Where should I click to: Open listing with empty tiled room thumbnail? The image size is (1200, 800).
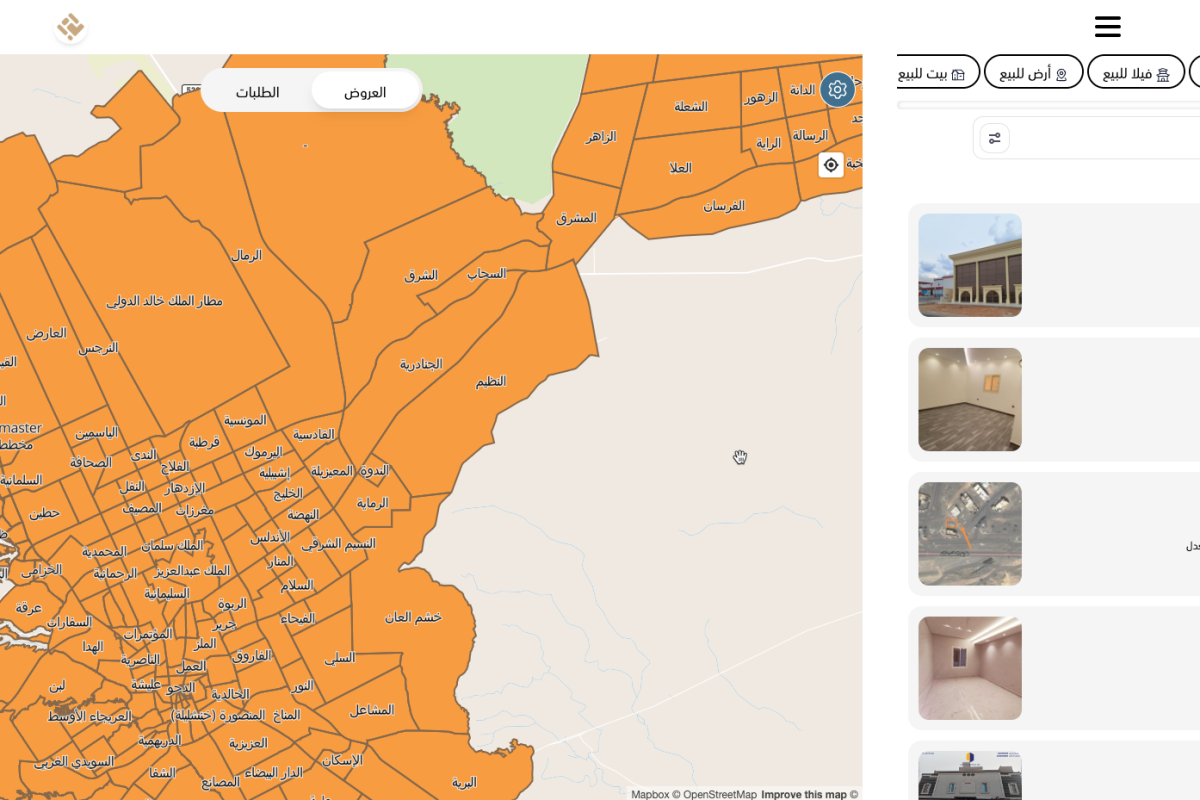(970, 399)
